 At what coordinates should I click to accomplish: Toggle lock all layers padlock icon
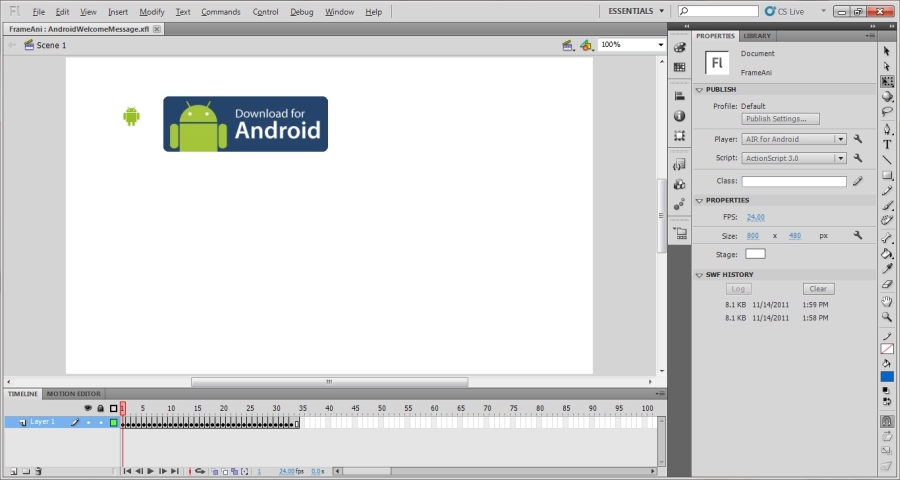click(x=100, y=408)
